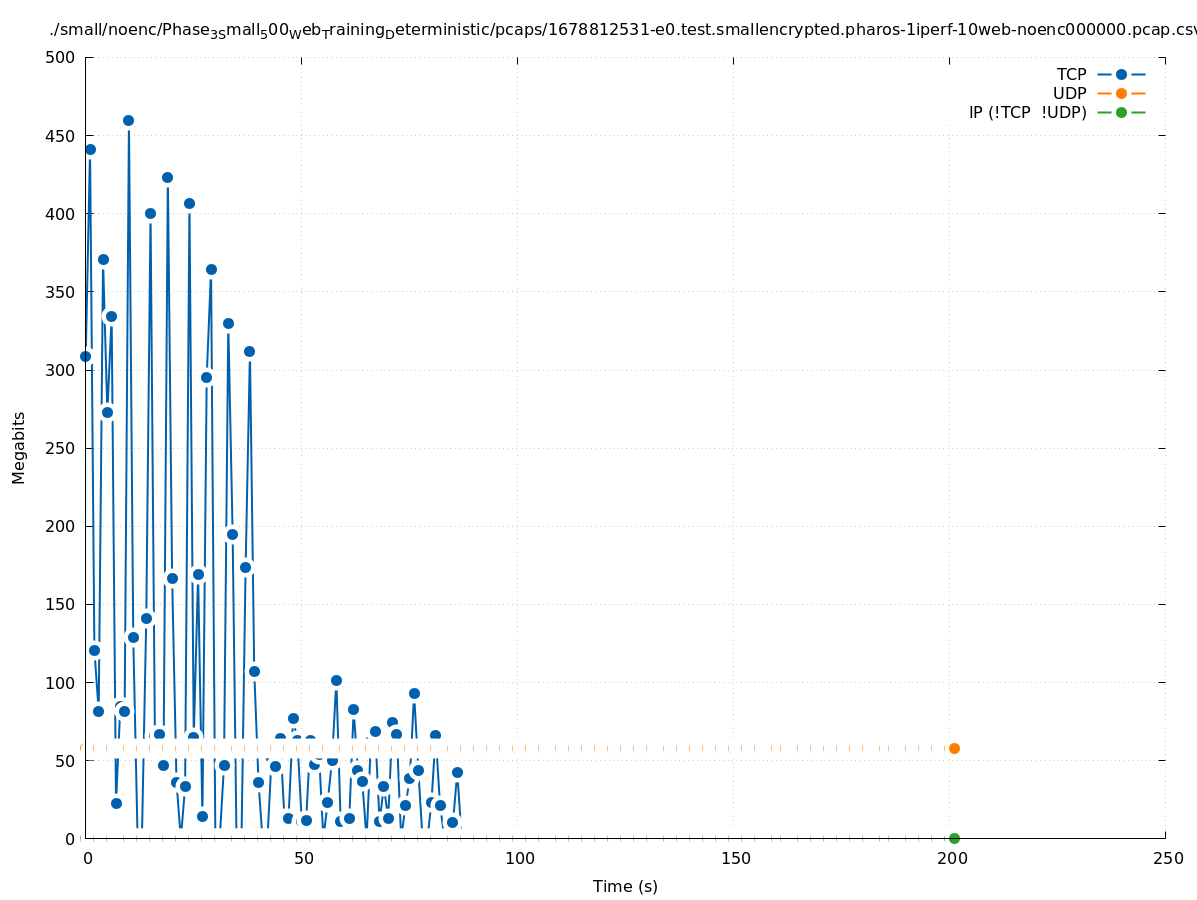Toggle the UDP series via its legend label
The height and width of the screenshot is (900, 1197).
pyautogui.click(x=1069, y=93)
